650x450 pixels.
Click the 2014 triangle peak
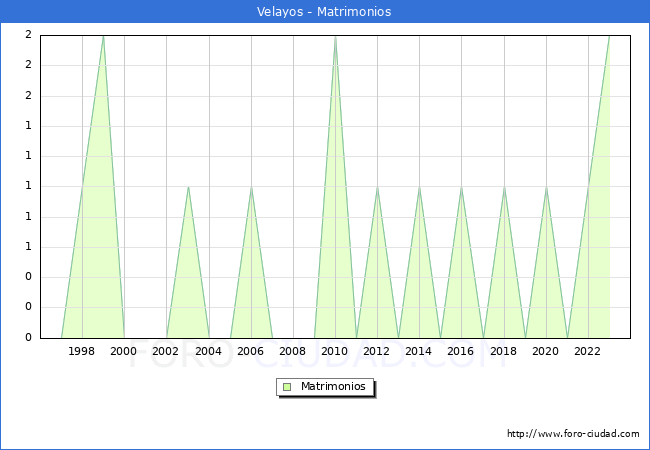[x=420, y=187]
